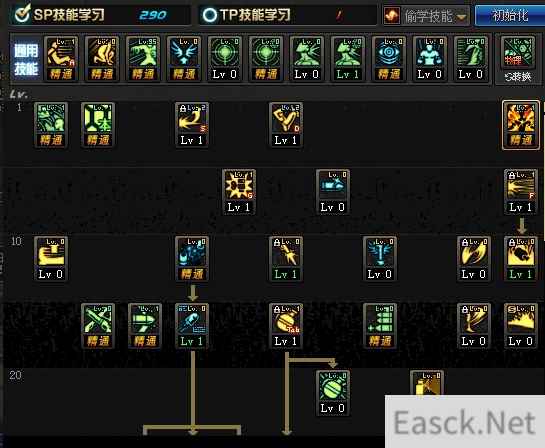Select the grenade skill with Tab hotkey

click(x=286, y=326)
